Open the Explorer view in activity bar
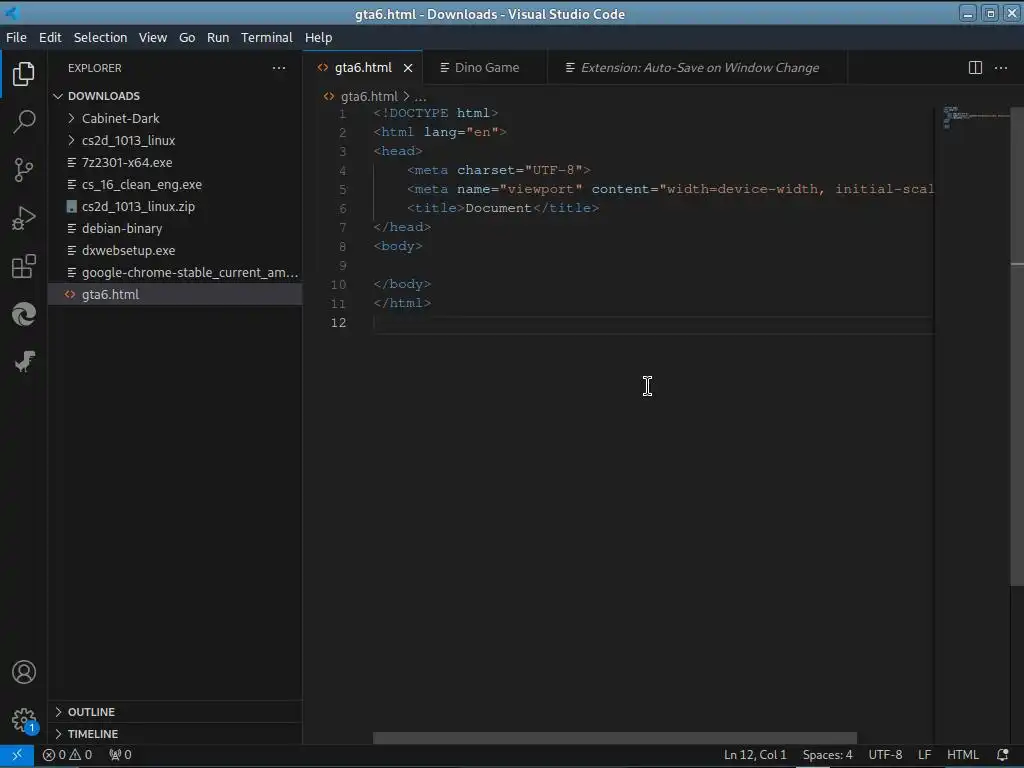This screenshot has width=1024, height=768. click(x=24, y=74)
